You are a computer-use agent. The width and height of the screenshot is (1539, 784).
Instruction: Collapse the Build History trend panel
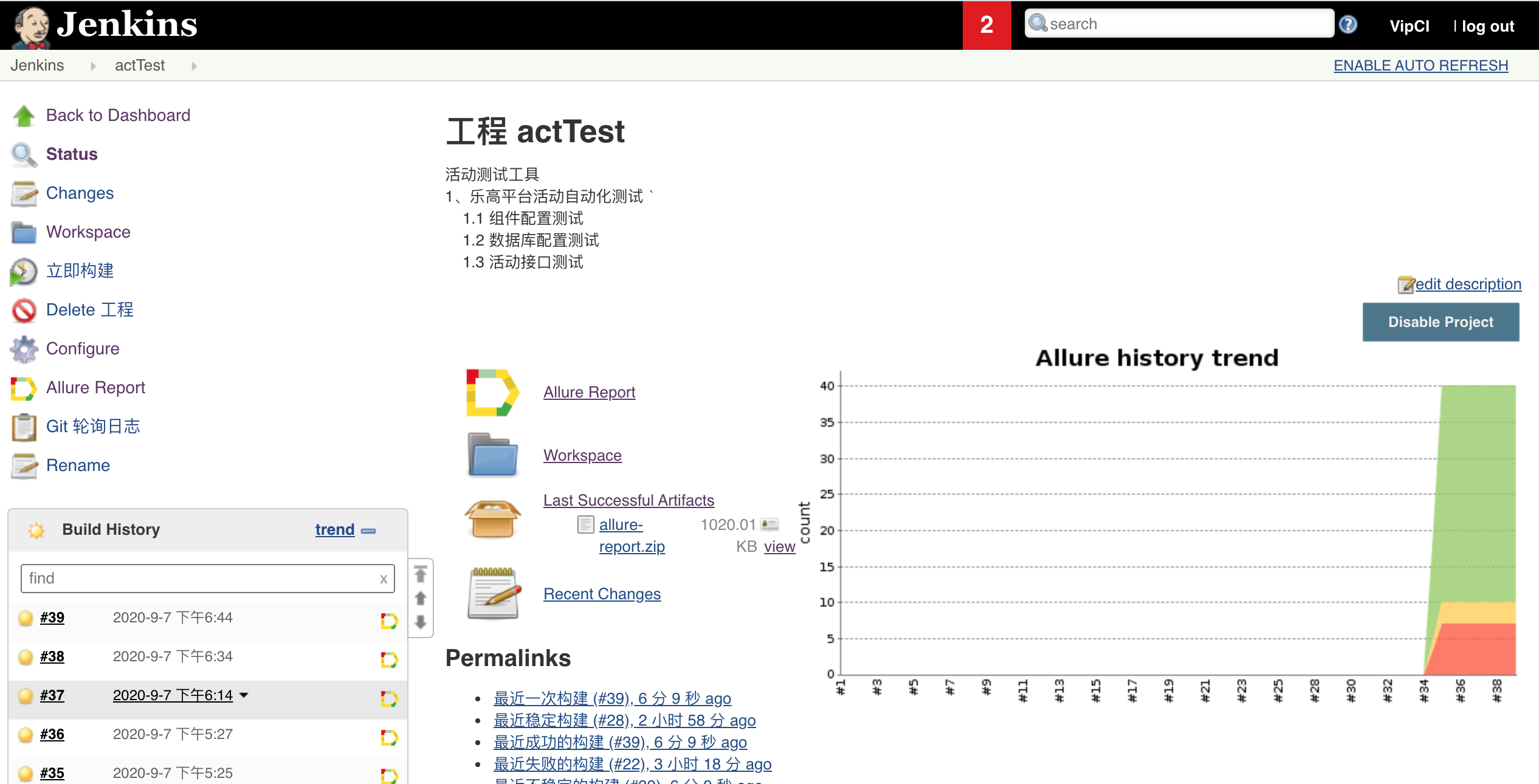368,530
